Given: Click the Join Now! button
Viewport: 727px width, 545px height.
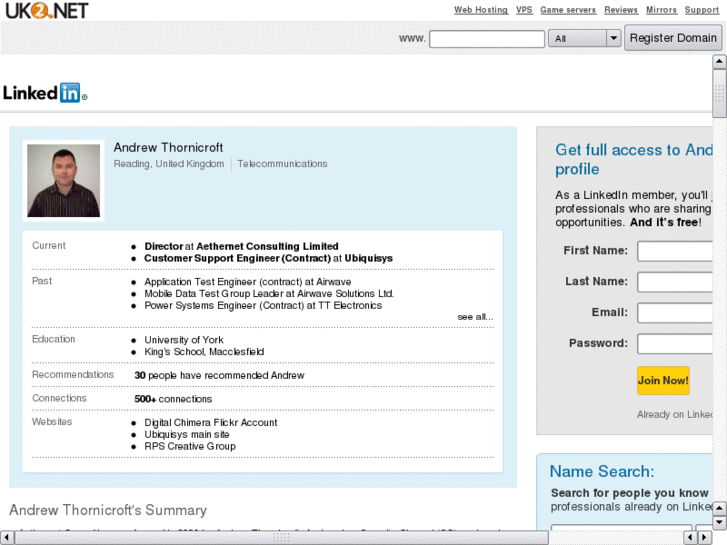Looking at the screenshot, I should tap(663, 380).
